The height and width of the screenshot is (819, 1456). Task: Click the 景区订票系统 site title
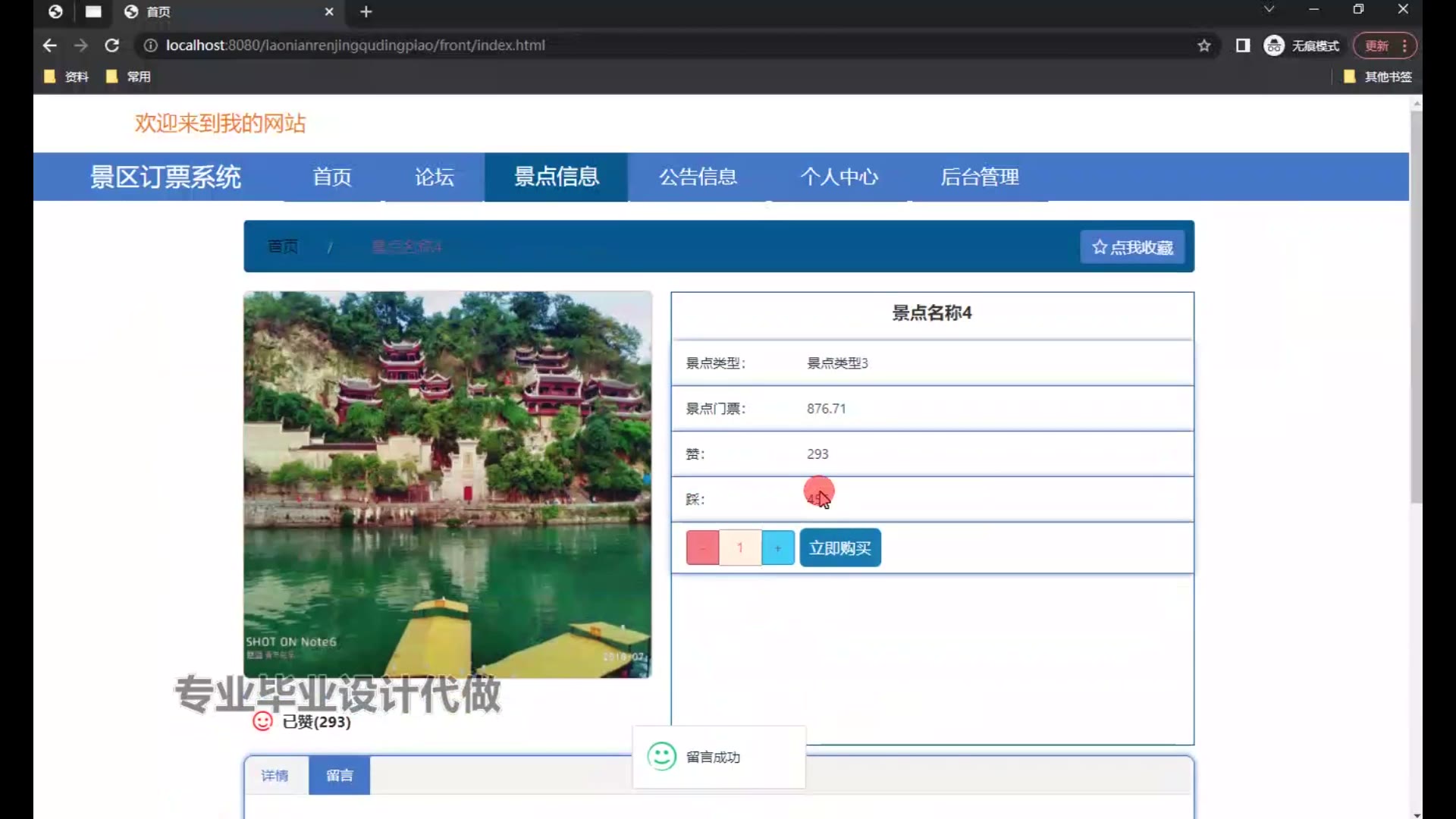click(x=165, y=177)
